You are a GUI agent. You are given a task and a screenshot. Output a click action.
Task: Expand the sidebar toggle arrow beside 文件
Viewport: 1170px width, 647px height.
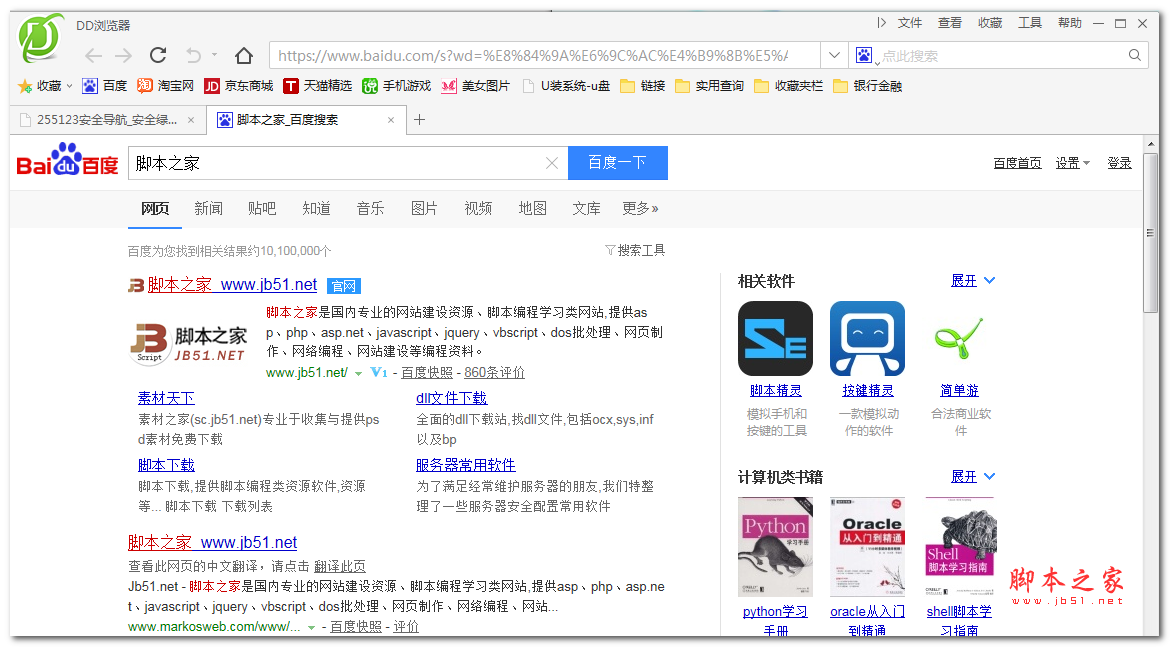pyautogui.click(x=882, y=23)
